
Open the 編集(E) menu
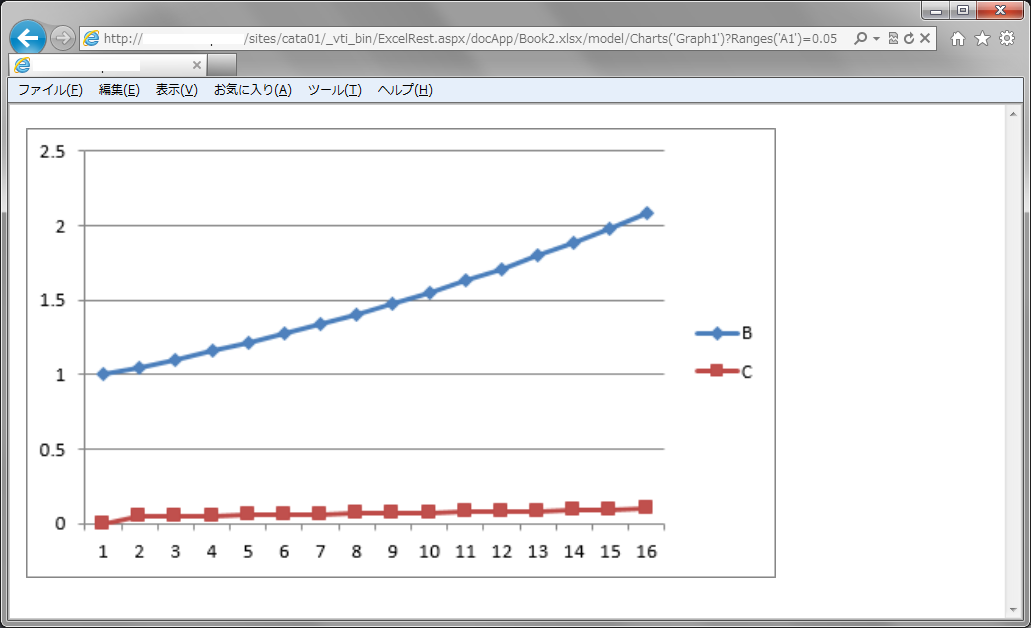click(119, 90)
